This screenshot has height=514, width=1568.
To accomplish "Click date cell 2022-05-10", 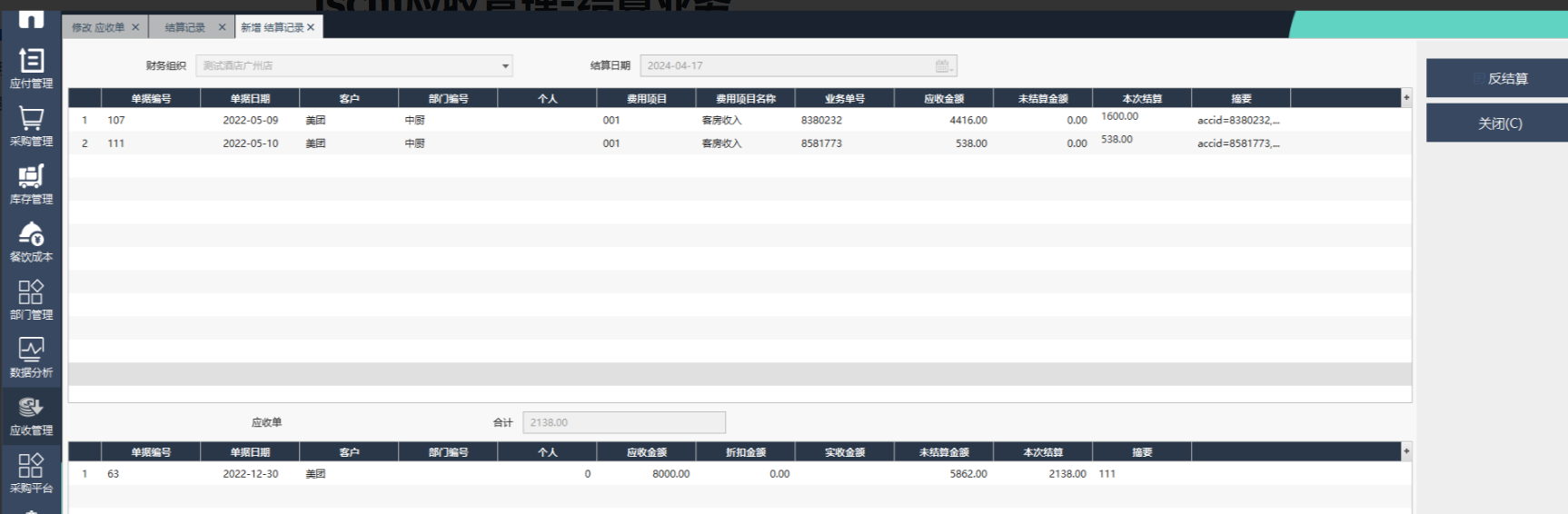I will 250,143.
